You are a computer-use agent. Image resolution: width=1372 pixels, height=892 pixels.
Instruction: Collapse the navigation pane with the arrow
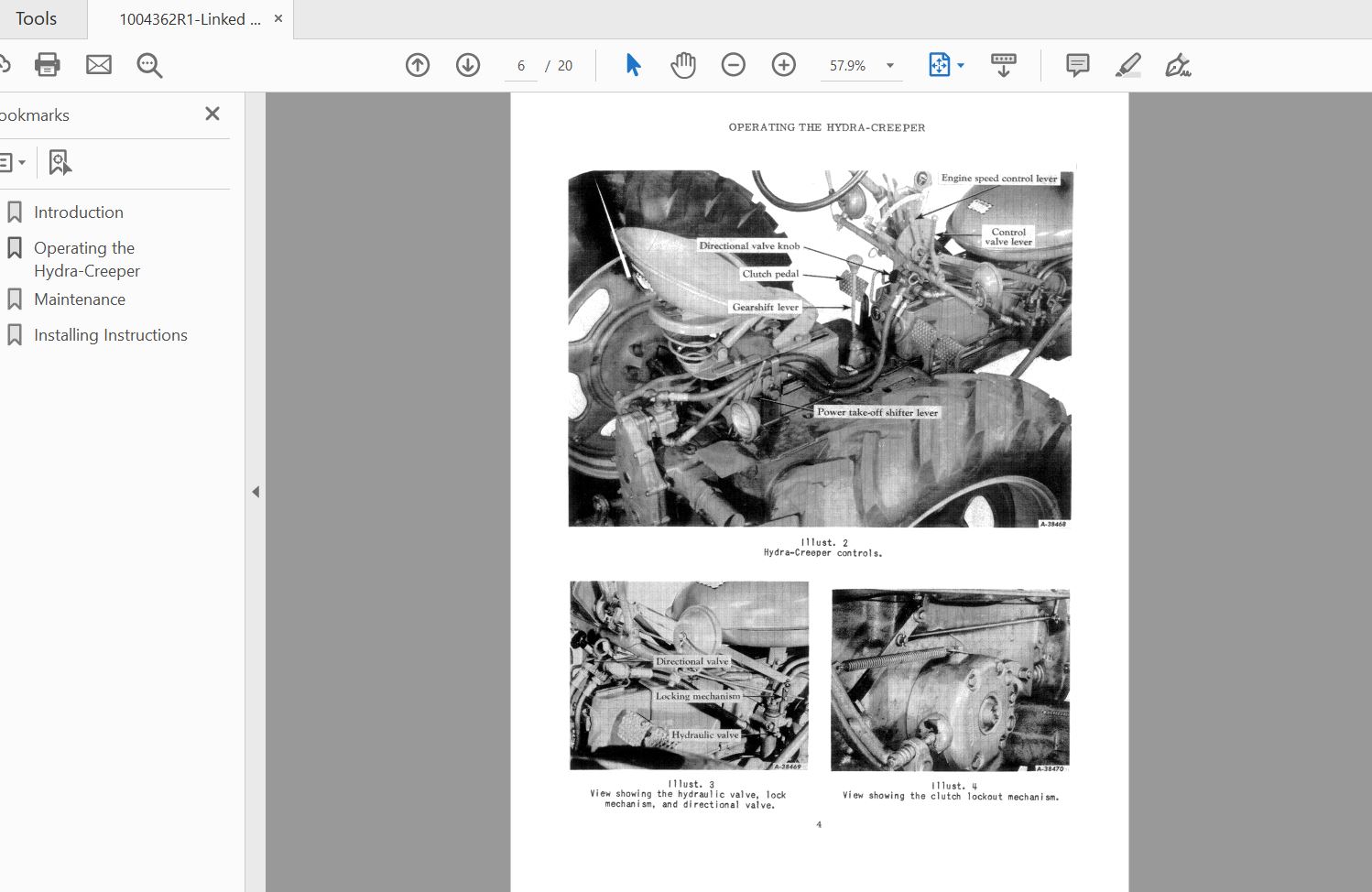256,492
